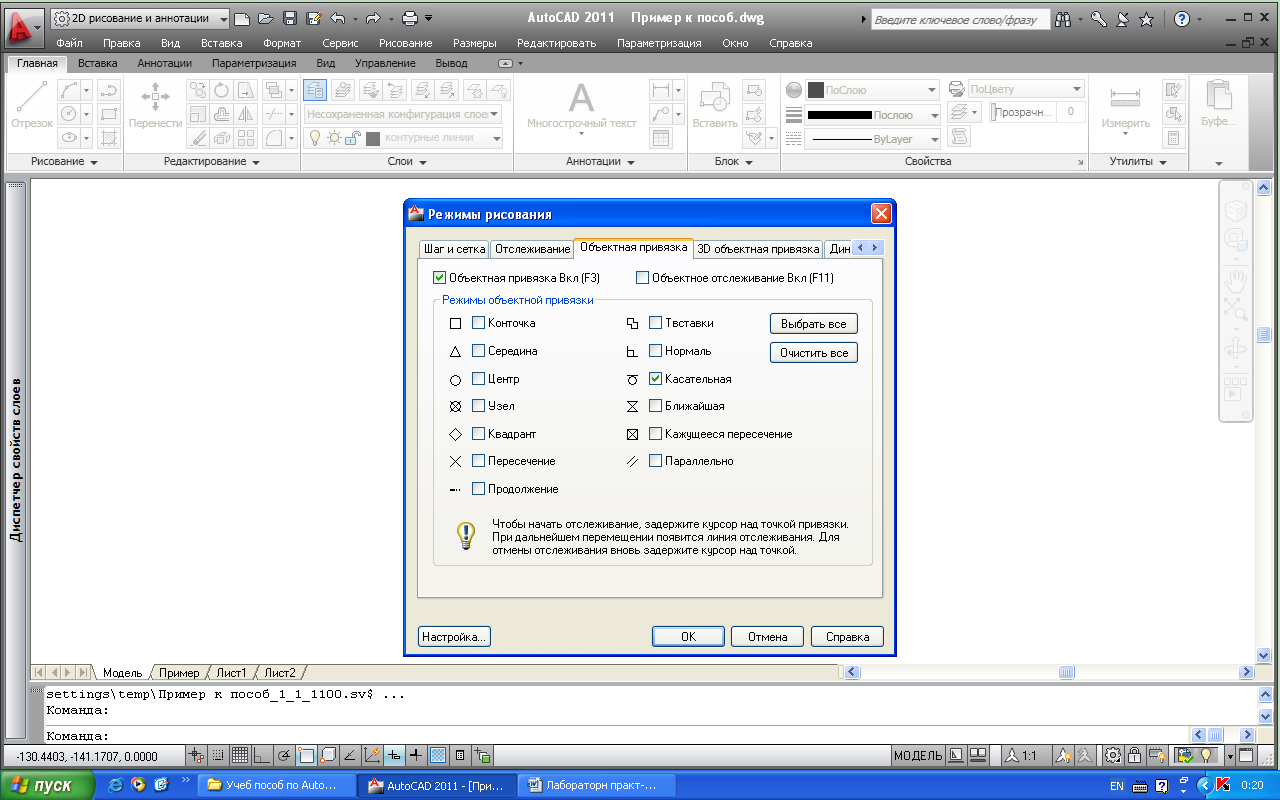Toggle Ortho mode in status bar
The width and height of the screenshot is (1280, 800).
point(262,755)
